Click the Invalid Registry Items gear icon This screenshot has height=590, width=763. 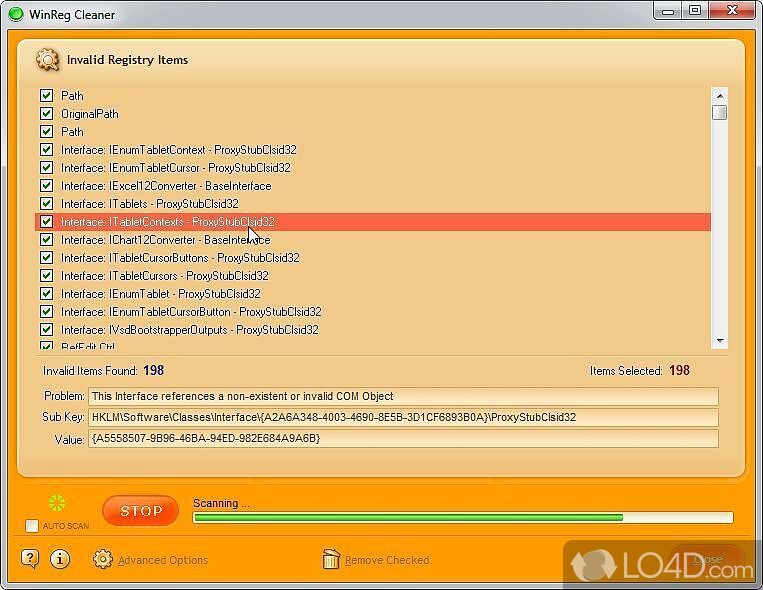pos(47,60)
